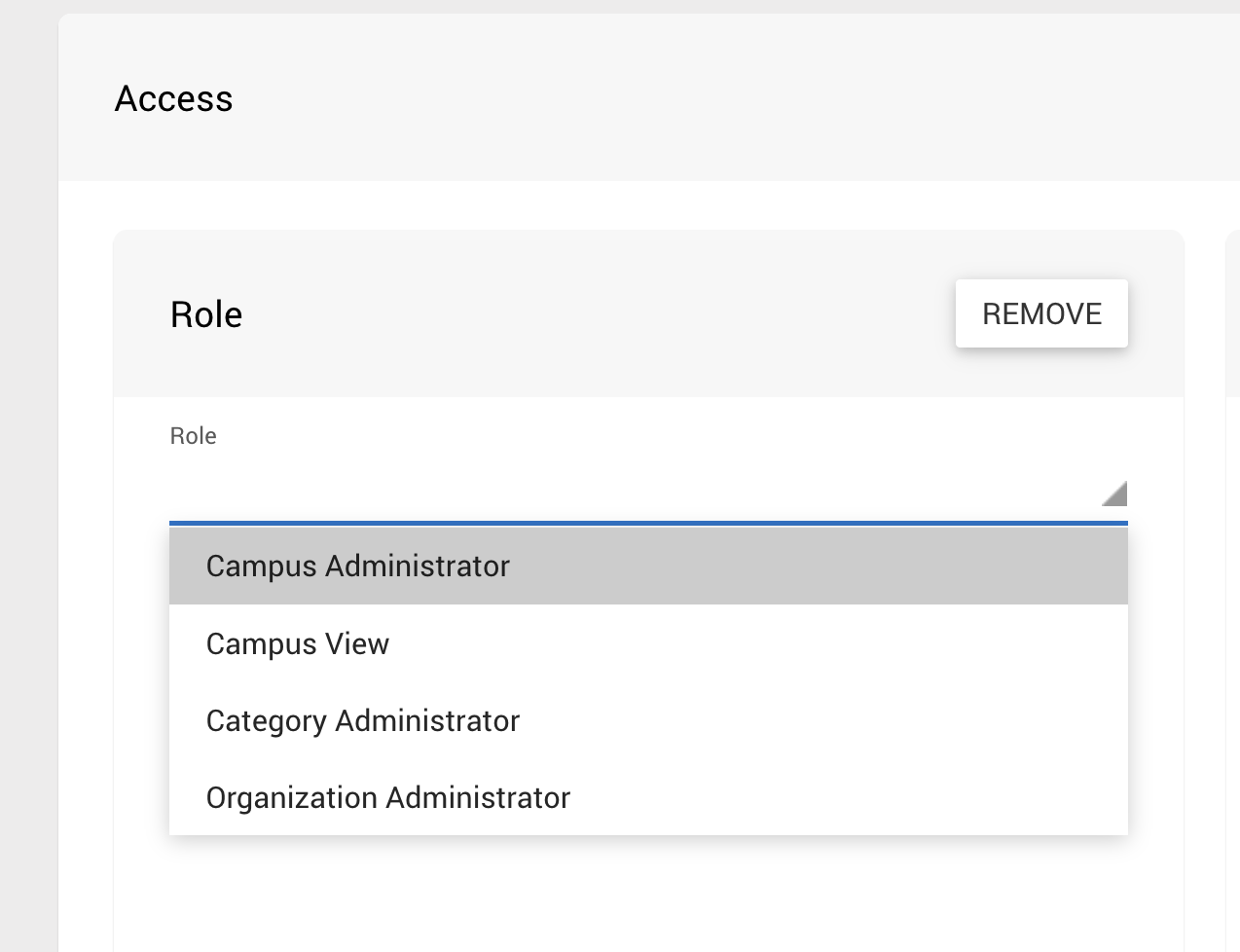Screen dimensions: 1240x952
Task: Select Organization Administrator from dropdown
Action: (648, 797)
